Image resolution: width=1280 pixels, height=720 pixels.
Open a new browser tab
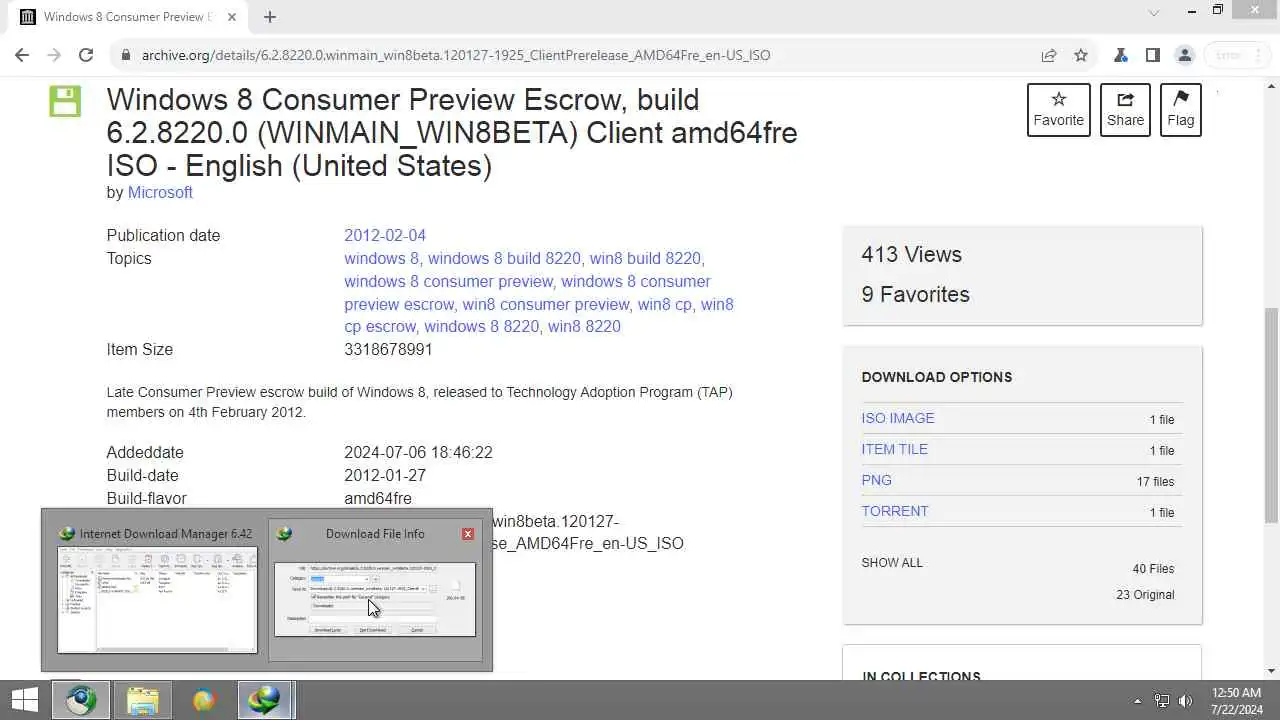(270, 17)
